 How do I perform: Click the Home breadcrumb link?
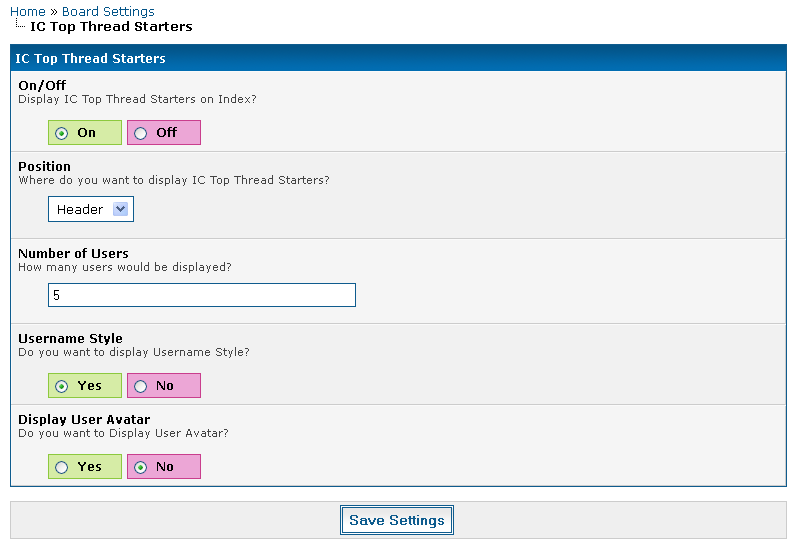coord(28,12)
